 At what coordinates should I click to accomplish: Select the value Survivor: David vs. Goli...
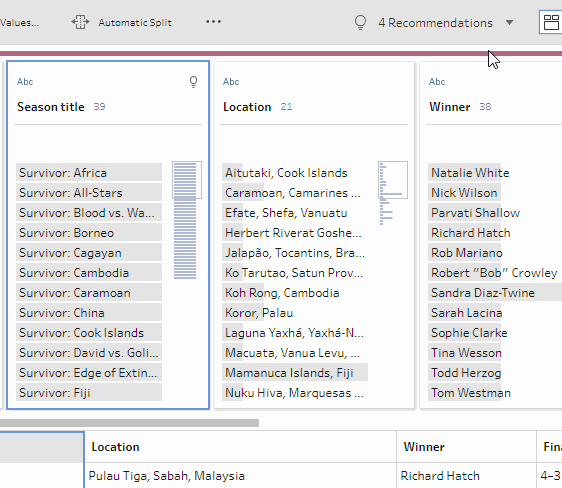[89, 353]
